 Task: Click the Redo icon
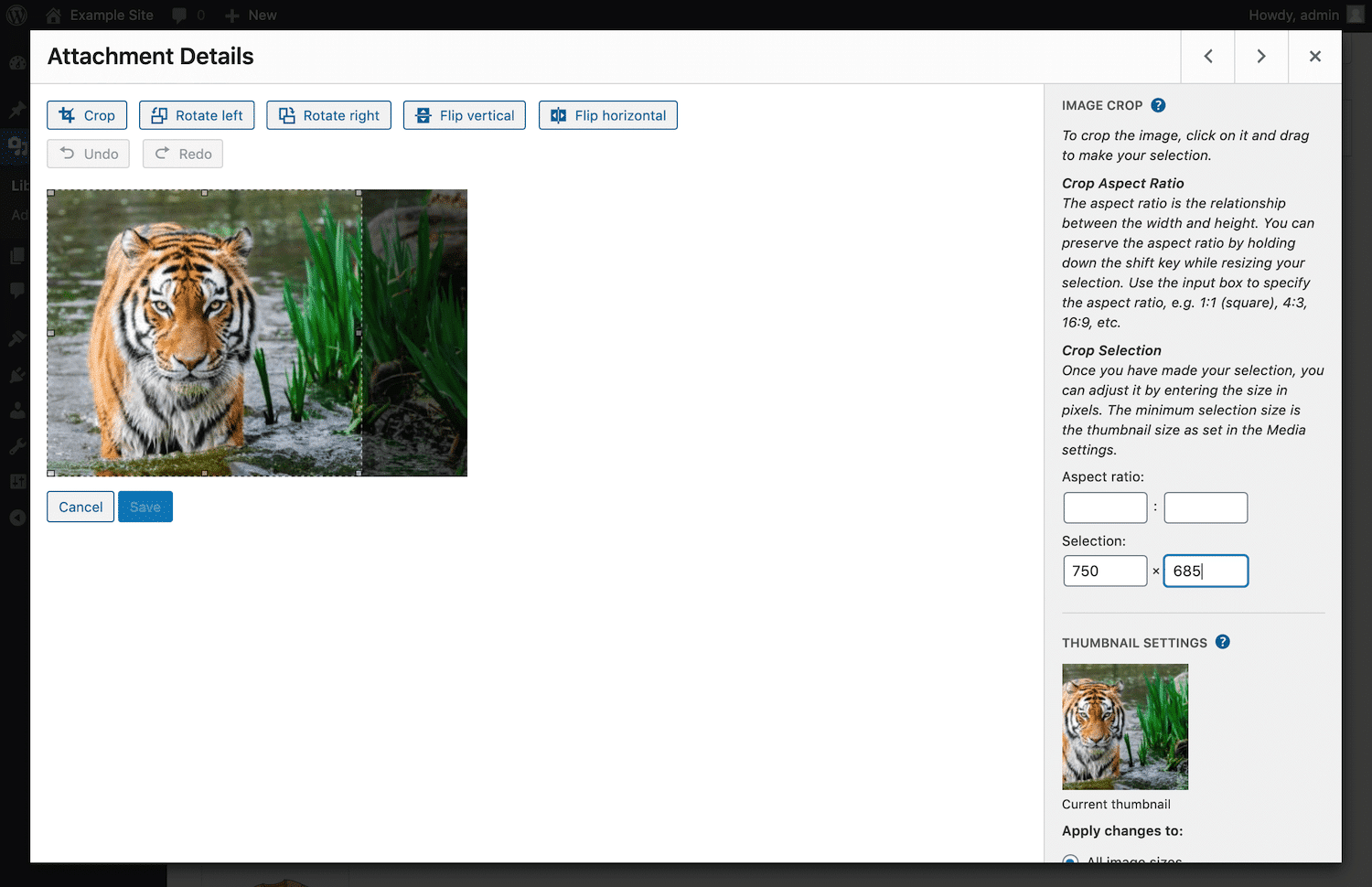(x=182, y=153)
